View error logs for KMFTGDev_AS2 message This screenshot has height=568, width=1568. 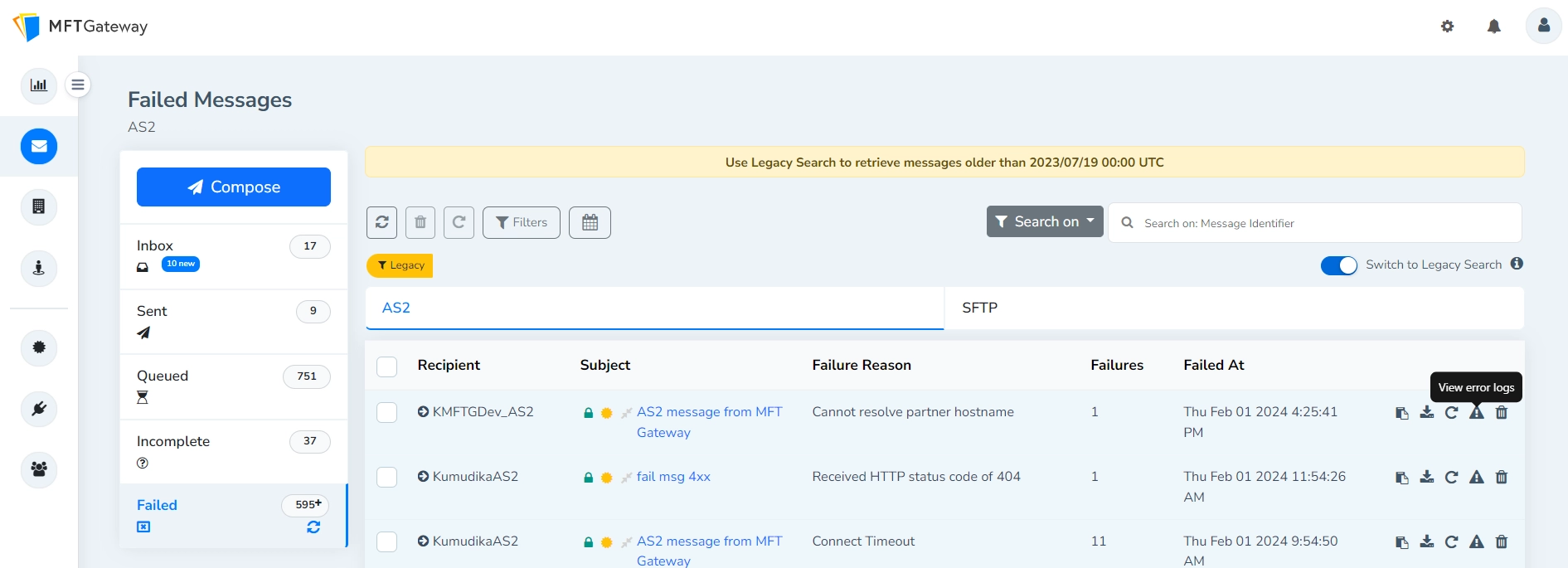1476,412
